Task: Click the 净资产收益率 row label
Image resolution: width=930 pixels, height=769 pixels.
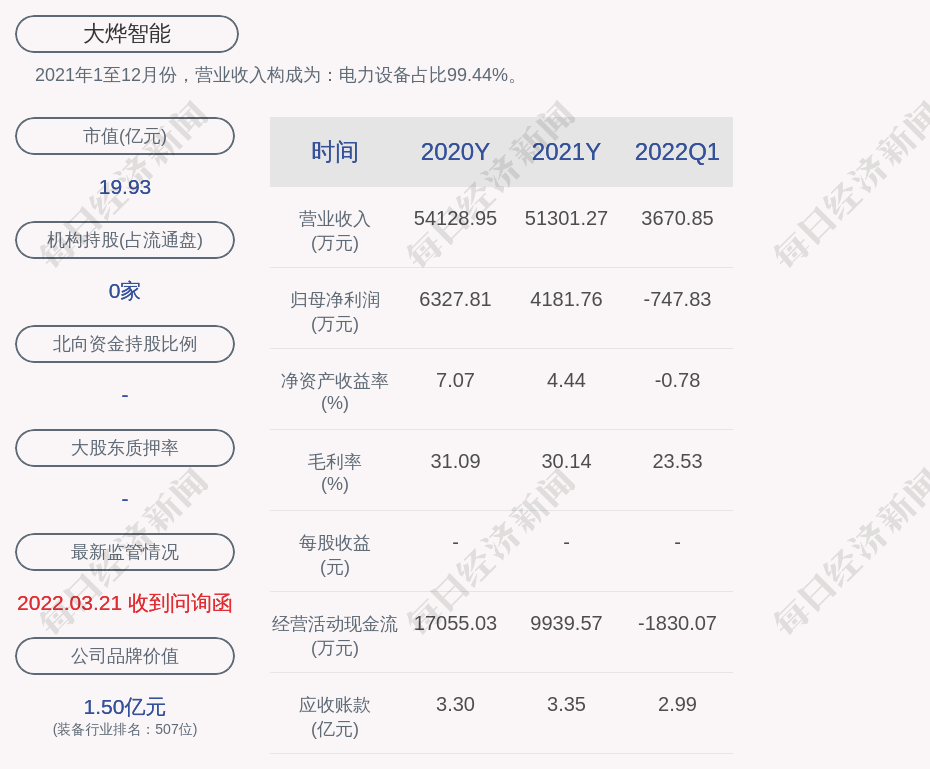Action: tap(335, 392)
